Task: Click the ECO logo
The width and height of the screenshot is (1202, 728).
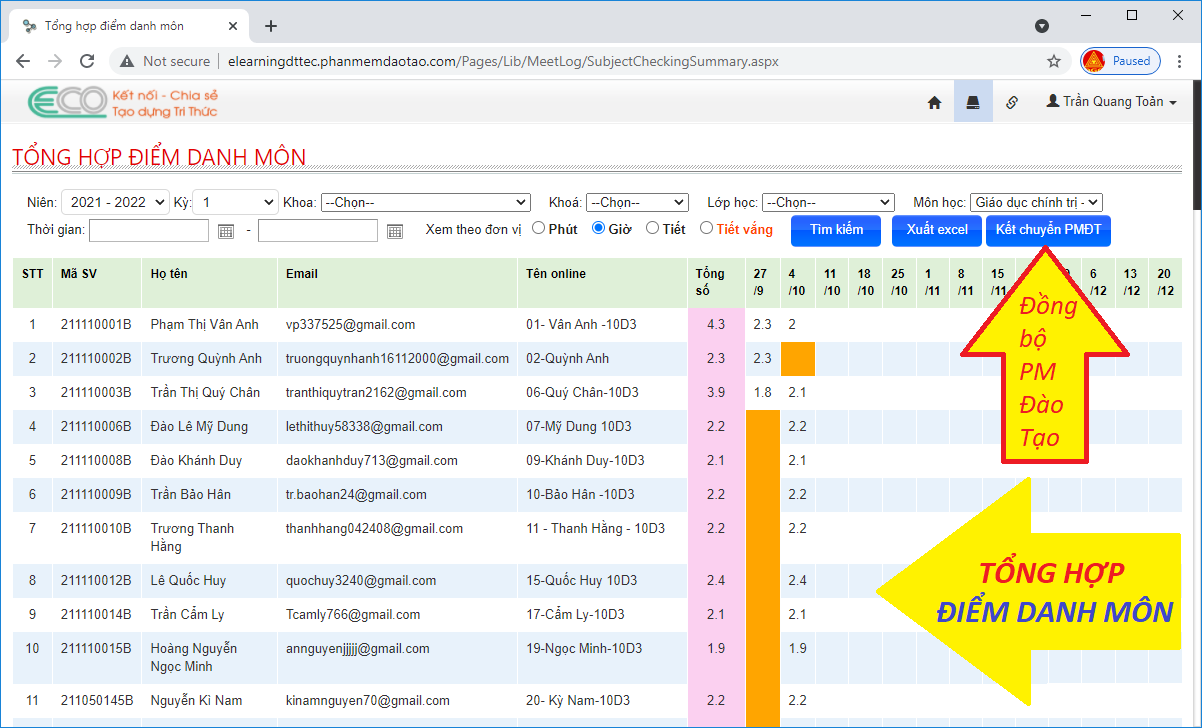Action: click(x=68, y=101)
